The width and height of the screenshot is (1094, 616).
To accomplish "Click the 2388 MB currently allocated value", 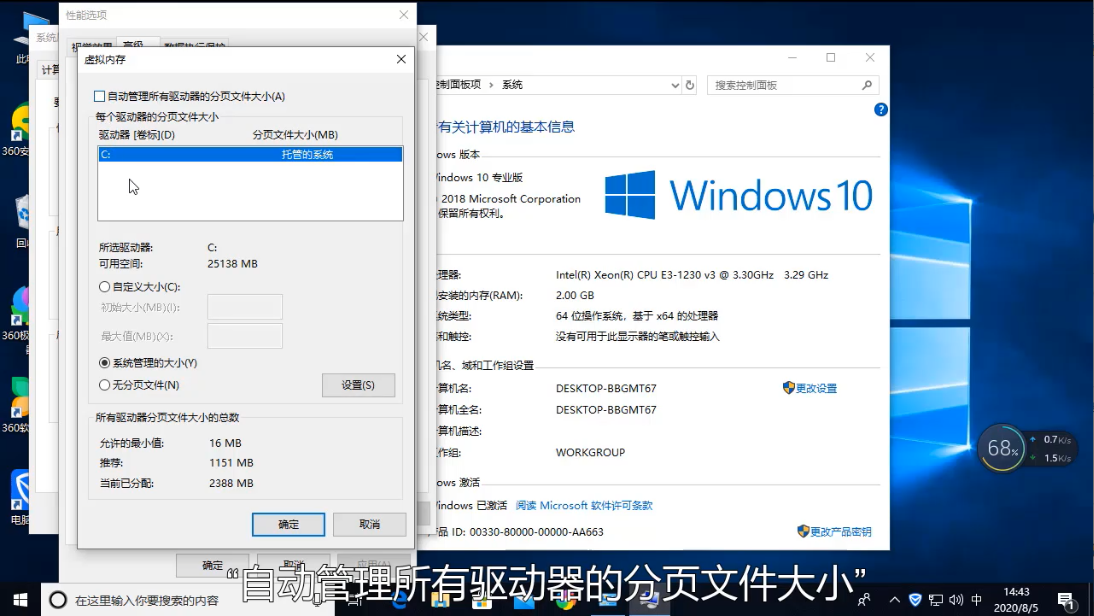I will point(231,483).
